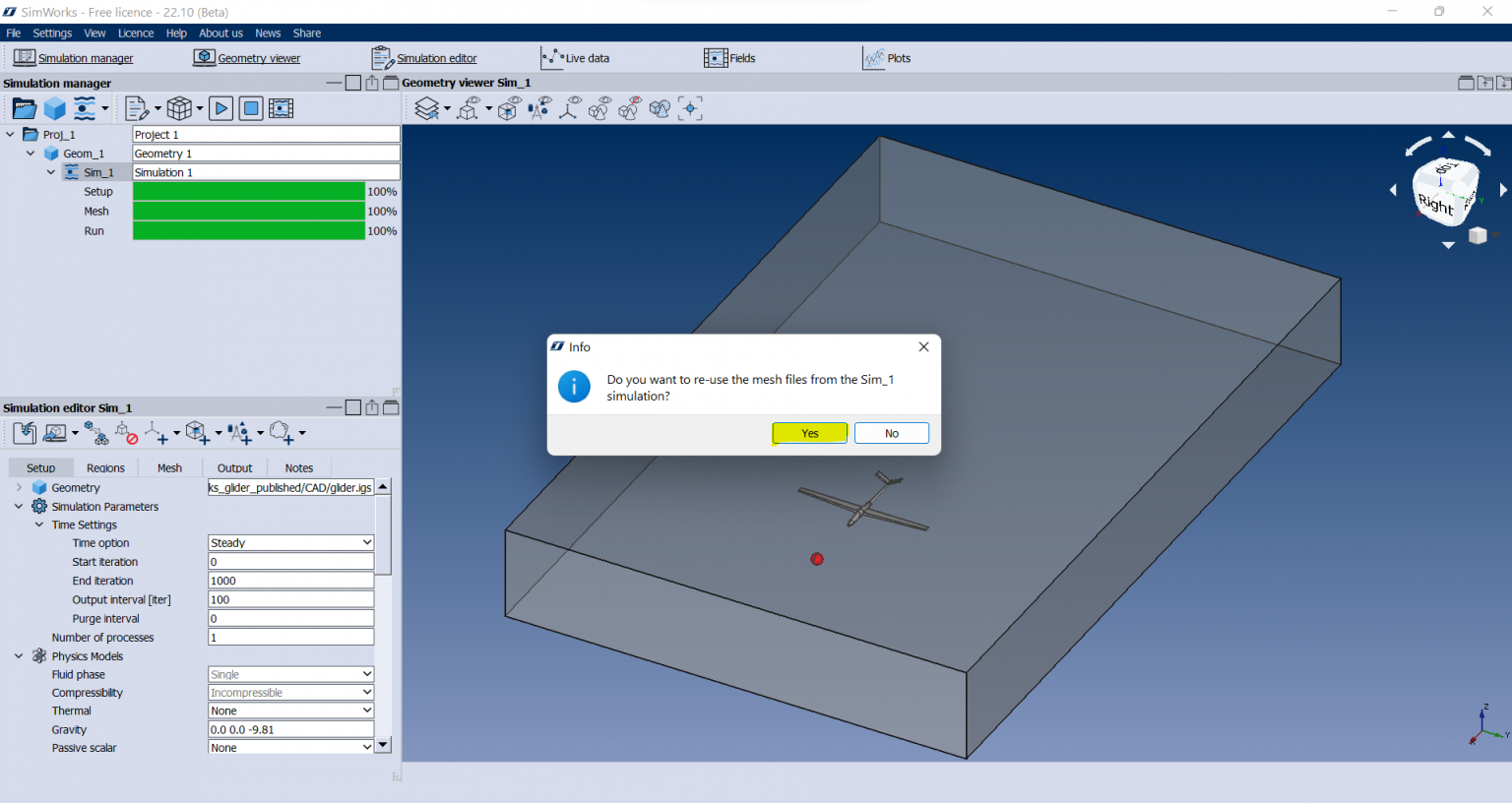Open the Time option Steady dropdown
The height and width of the screenshot is (803, 1512).
[290, 542]
